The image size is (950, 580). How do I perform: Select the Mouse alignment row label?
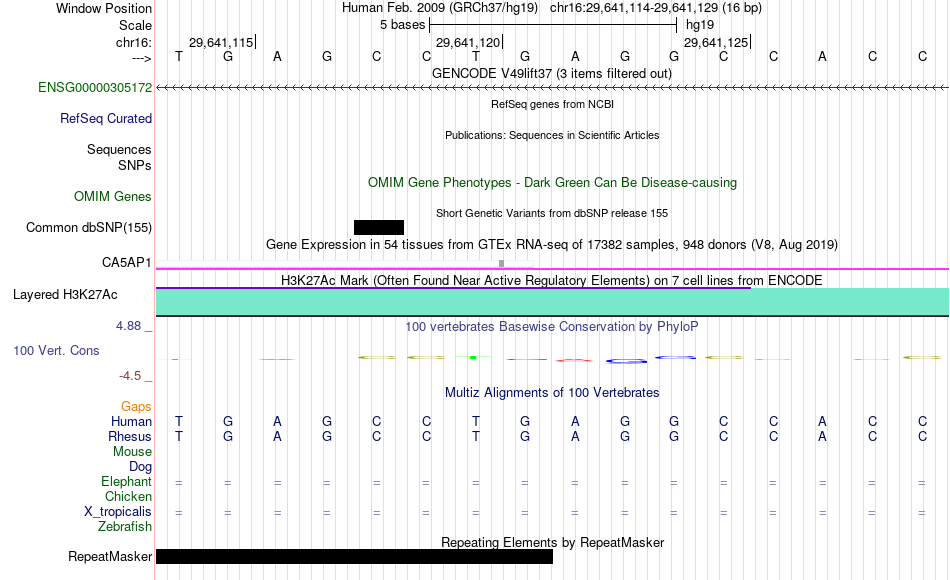(132, 452)
